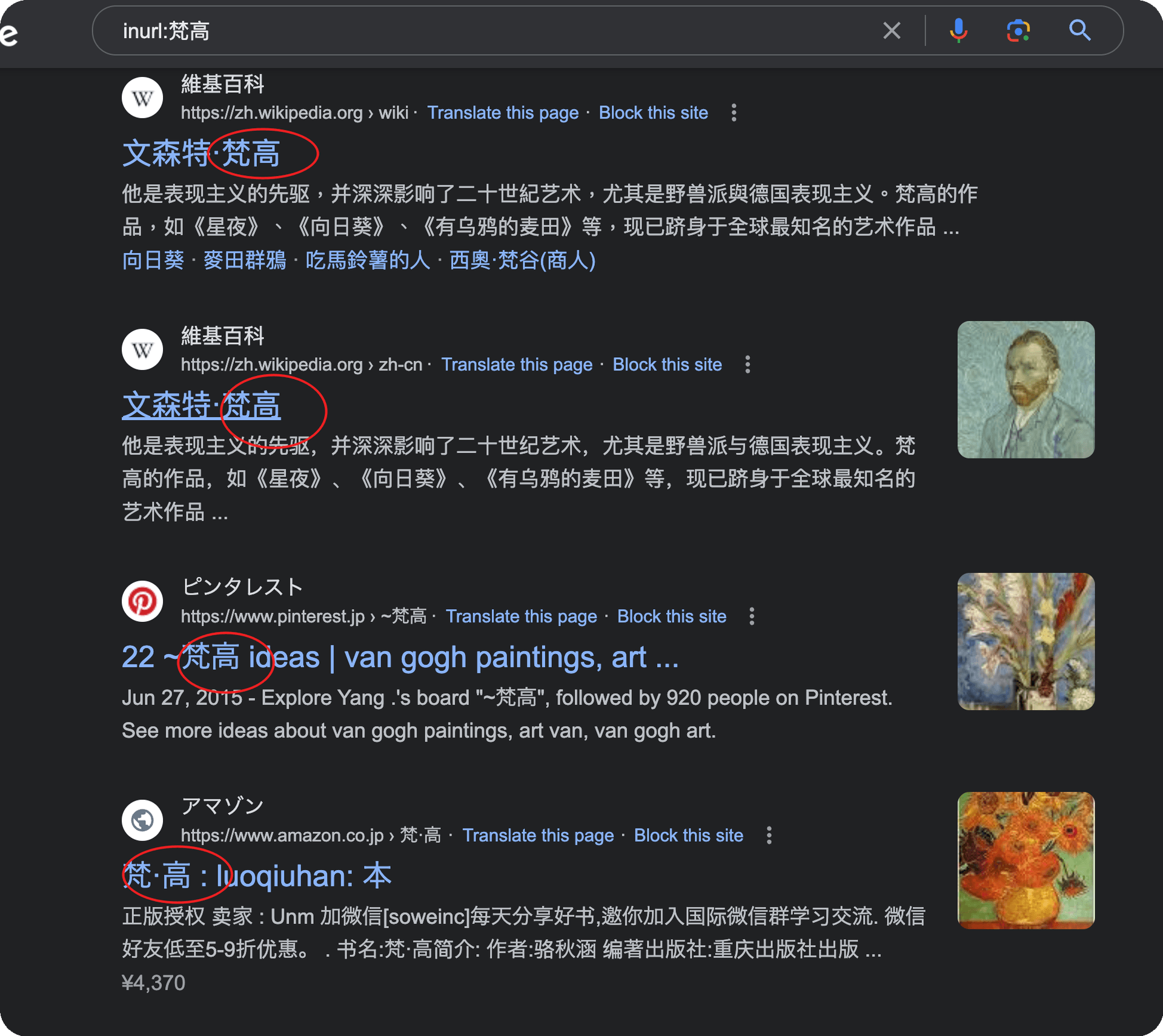This screenshot has height=1036, width=1163.
Task: Open the underlined 文森特·梵高 zh-cn result title
Action: pos(201,404)
